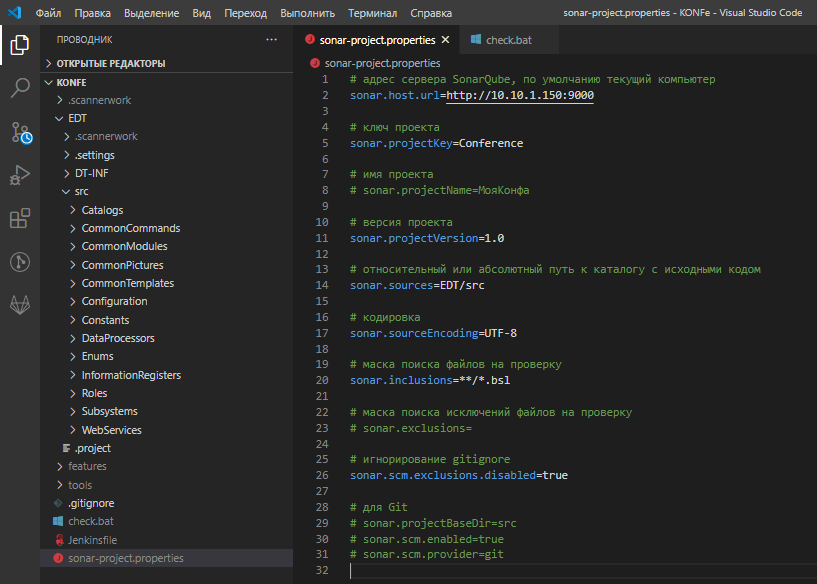Open the Выполнить menu
The image size is (817, 584).
point(308,13)
